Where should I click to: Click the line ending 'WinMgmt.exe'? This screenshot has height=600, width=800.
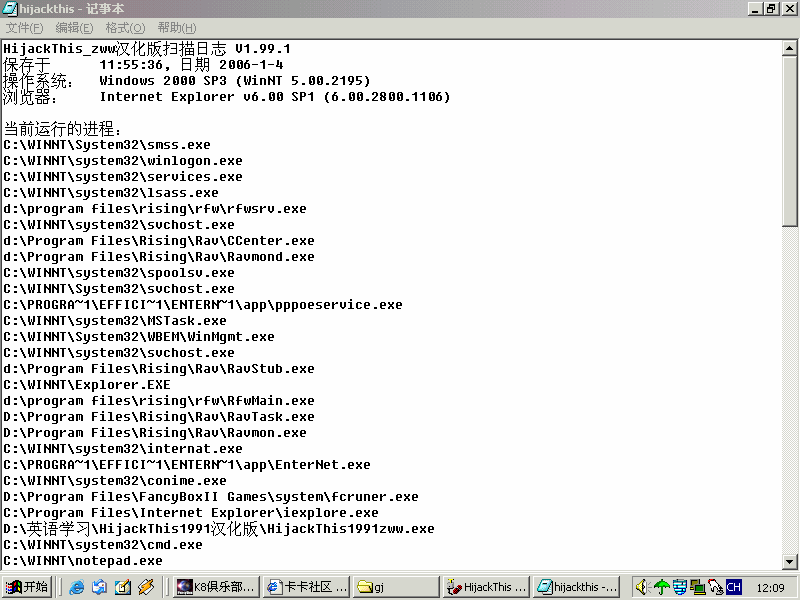click(x=139, y=337)
